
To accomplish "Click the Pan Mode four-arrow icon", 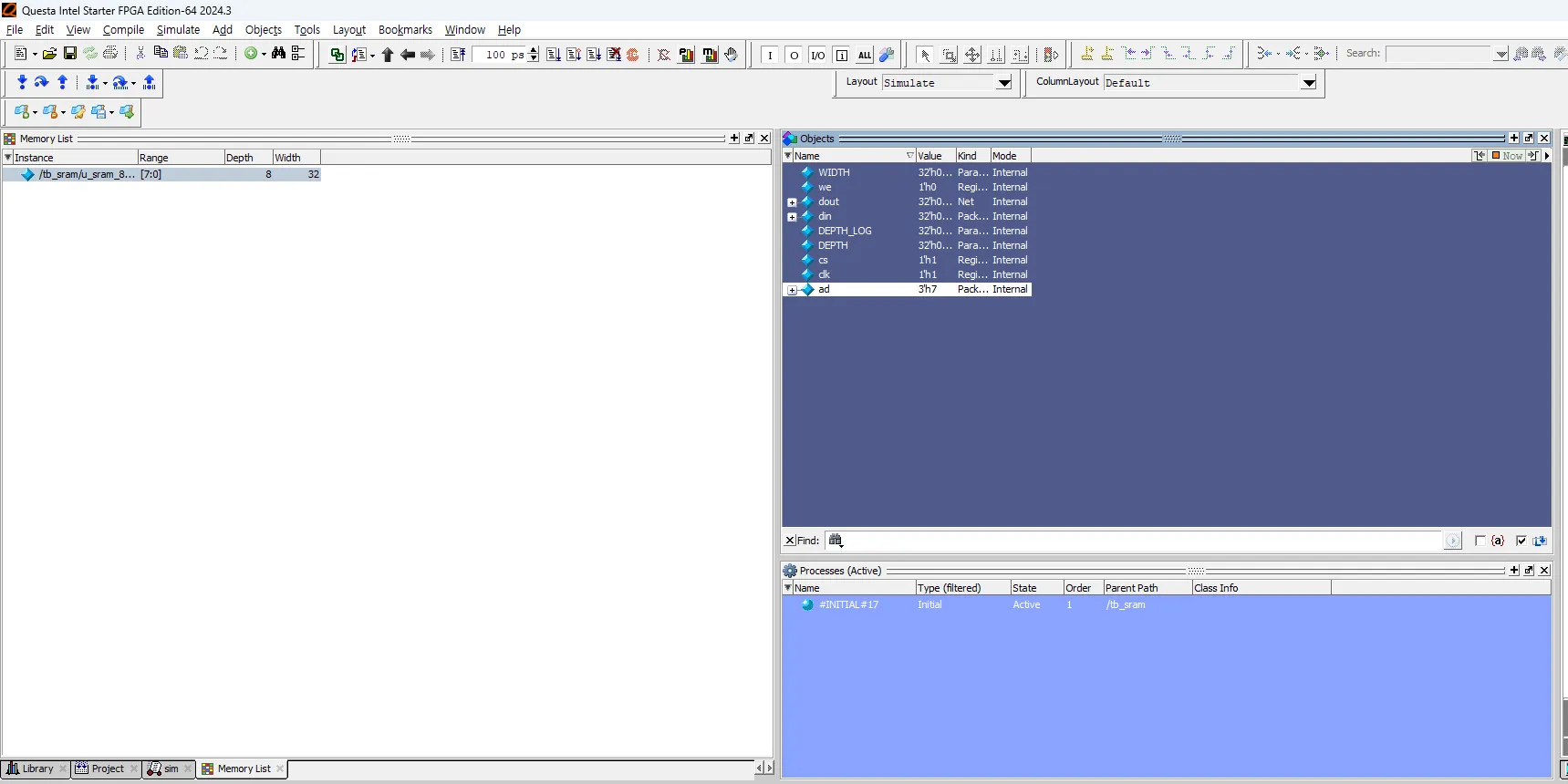I will pyautogui.click(x=972, y=55).
